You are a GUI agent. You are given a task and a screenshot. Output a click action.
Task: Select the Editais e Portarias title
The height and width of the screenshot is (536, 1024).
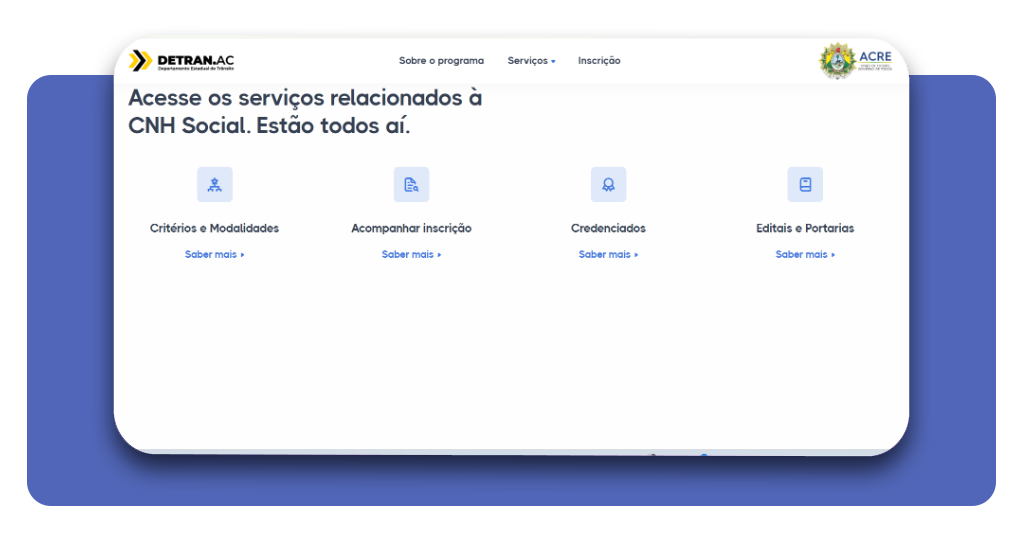pyautogui.click(x=805, y=229)
